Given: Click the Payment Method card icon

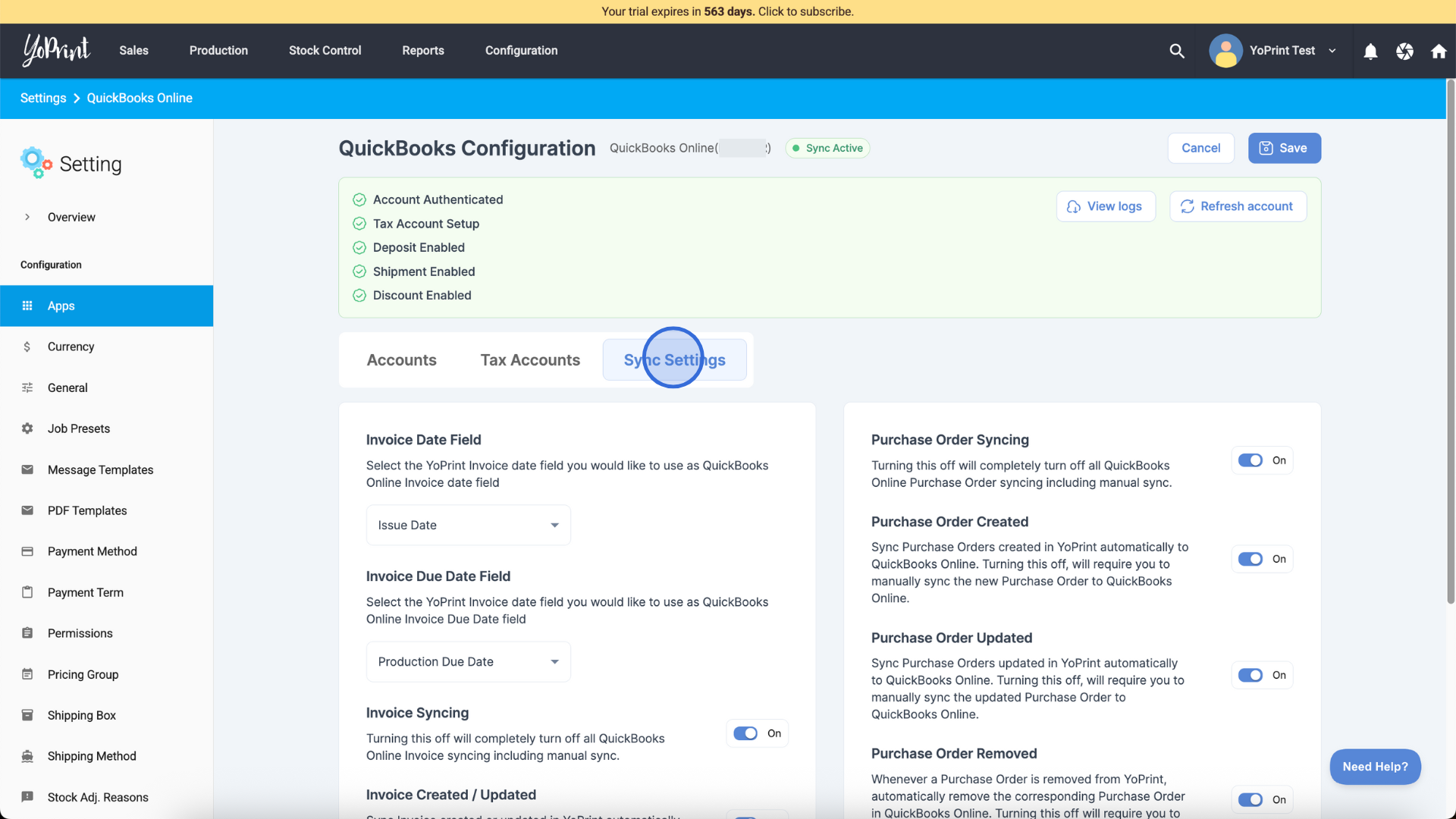Looking at the screenshot, I should coord(27,551).
